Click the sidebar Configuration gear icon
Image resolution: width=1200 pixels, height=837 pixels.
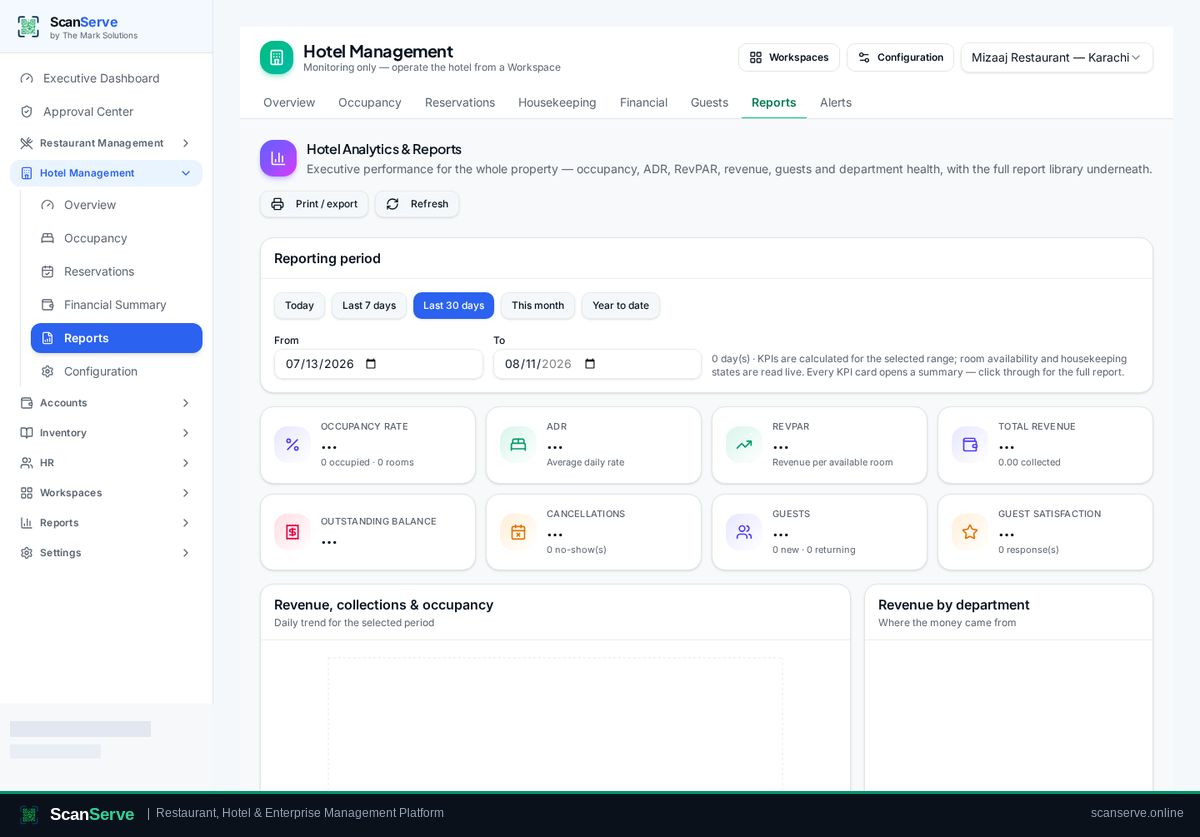tap(47, 371)
